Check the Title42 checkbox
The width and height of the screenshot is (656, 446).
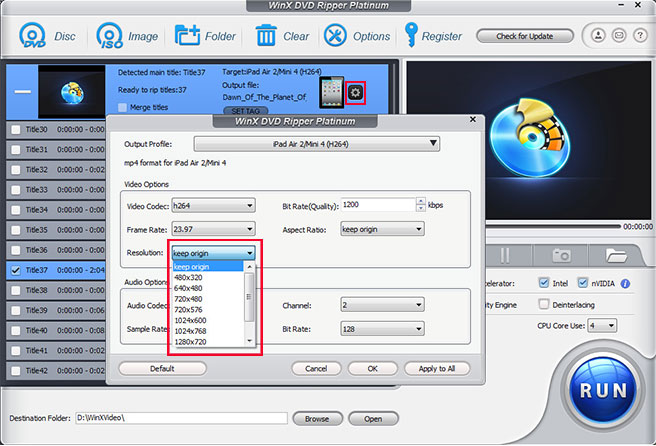(x=16, y=371)
